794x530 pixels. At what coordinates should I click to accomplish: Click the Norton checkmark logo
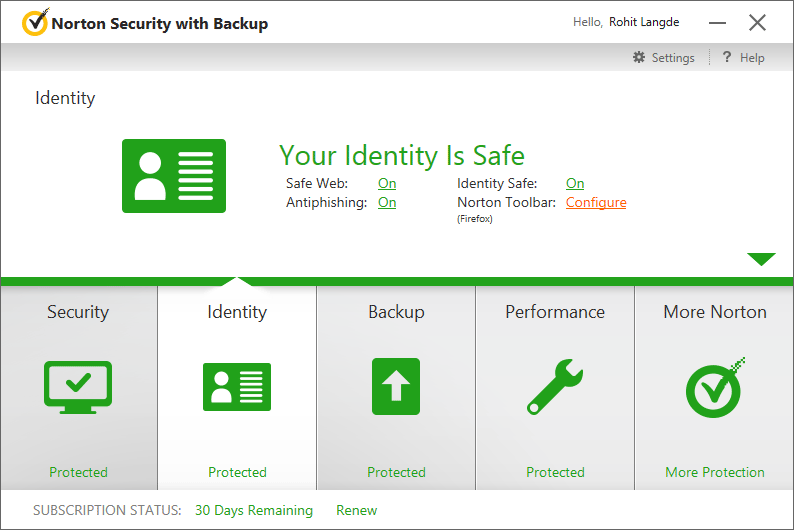[x=35, y=22]
